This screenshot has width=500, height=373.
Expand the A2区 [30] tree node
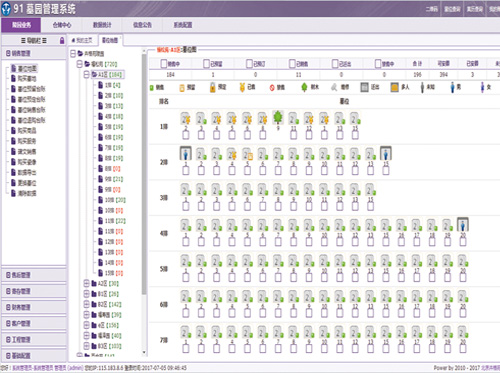coord(86,284)
